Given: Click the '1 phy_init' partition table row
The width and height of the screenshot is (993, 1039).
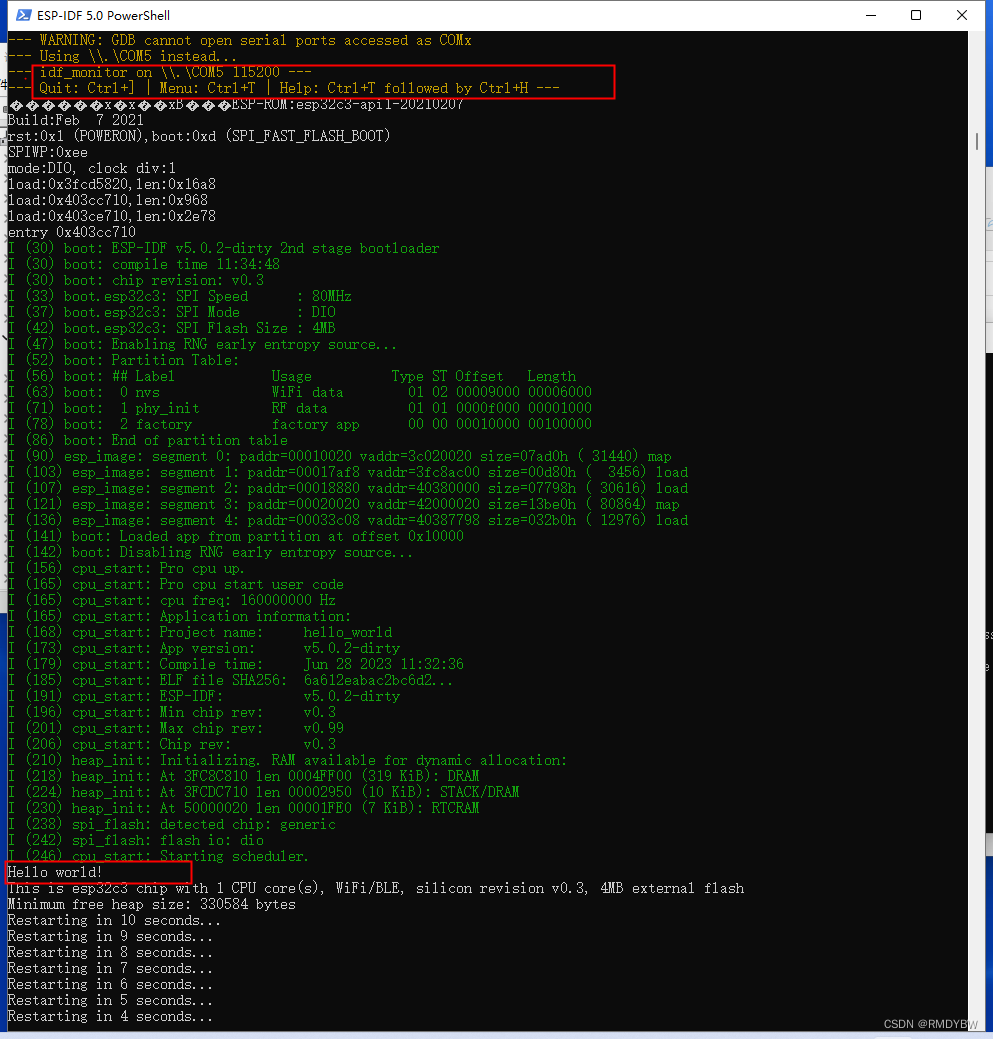Looking at the screenshot, I should (x=299, y=408).
